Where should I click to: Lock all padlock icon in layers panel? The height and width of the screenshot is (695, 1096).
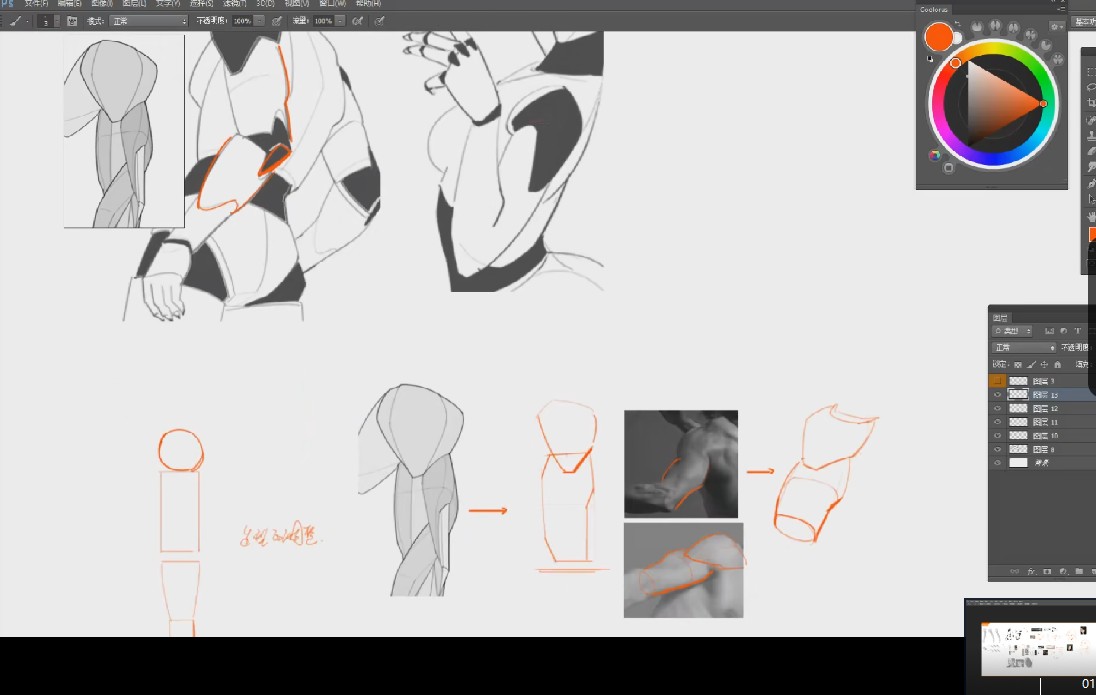pyautogui.click(x=1058, y=364)
